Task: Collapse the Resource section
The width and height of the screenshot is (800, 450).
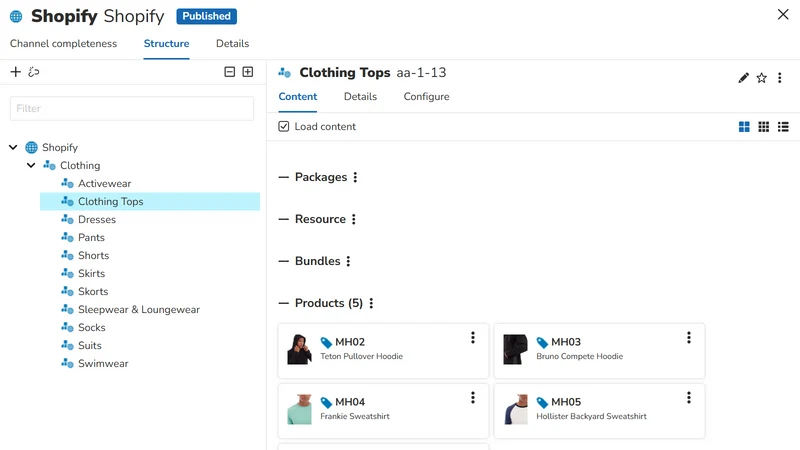Action: [x=284, y=219]
